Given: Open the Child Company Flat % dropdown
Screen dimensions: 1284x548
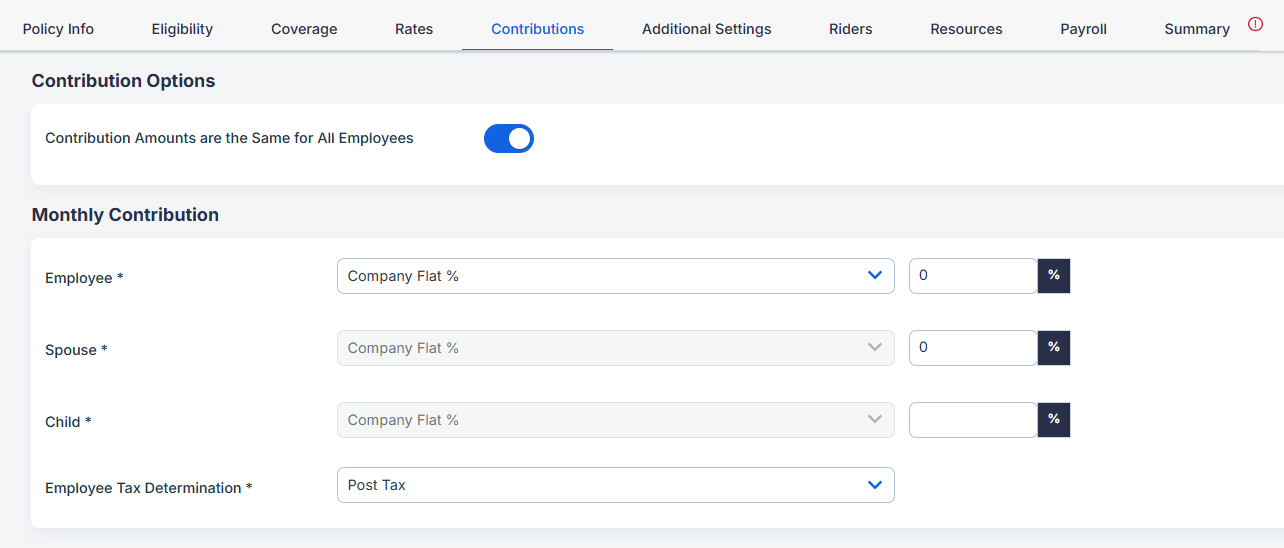Looking at the screenshot, I should pyautogui.click(x=616, y=420).
